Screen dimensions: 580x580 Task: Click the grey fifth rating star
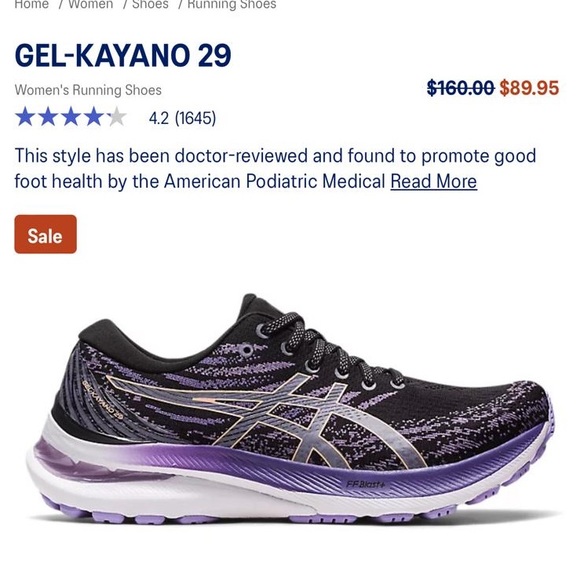click(x=116, y=117)
